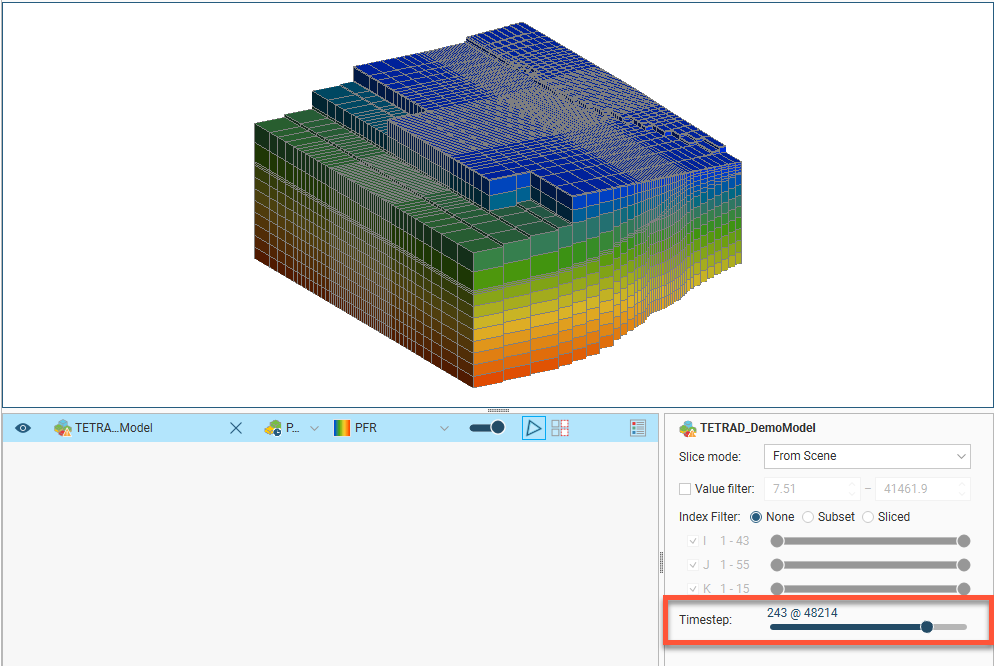Click the PFR rainbow colourmap swatch
Image resolution: width=994 pixels, height=666 pixels.
pyautogui.click(x=342, y=428)
